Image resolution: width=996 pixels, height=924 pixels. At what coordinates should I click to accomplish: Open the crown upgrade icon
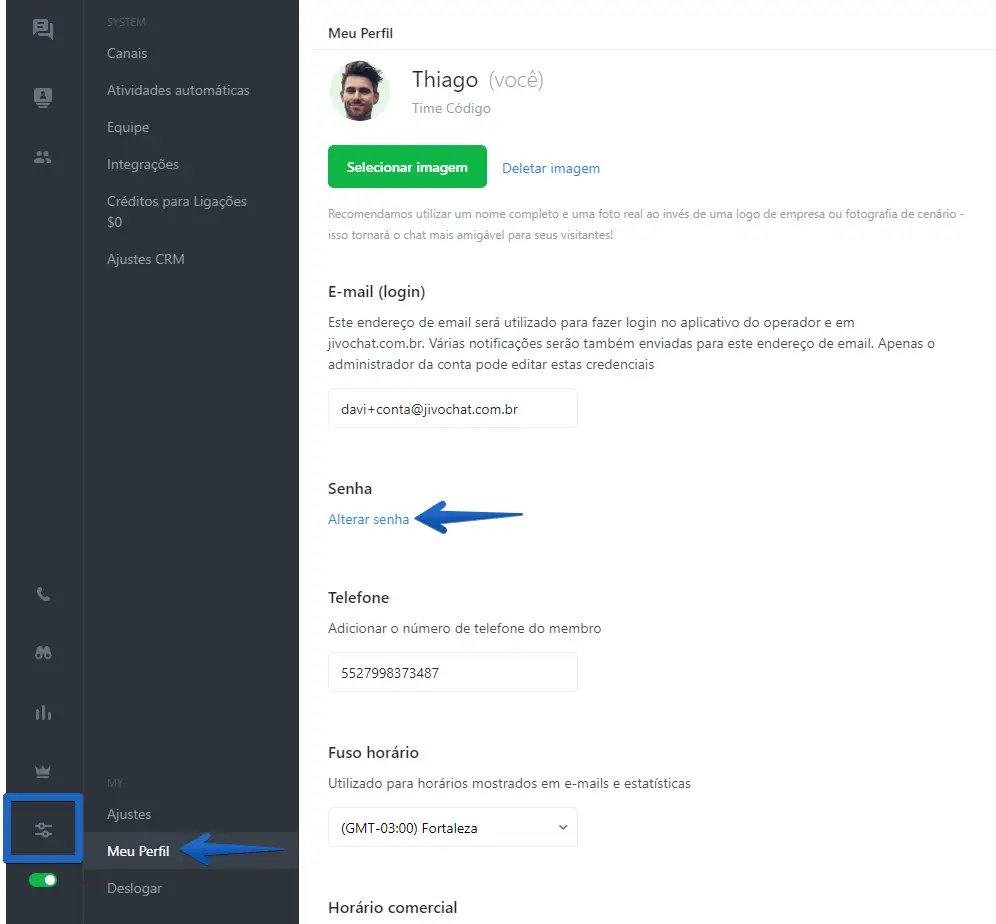point(42,771)
